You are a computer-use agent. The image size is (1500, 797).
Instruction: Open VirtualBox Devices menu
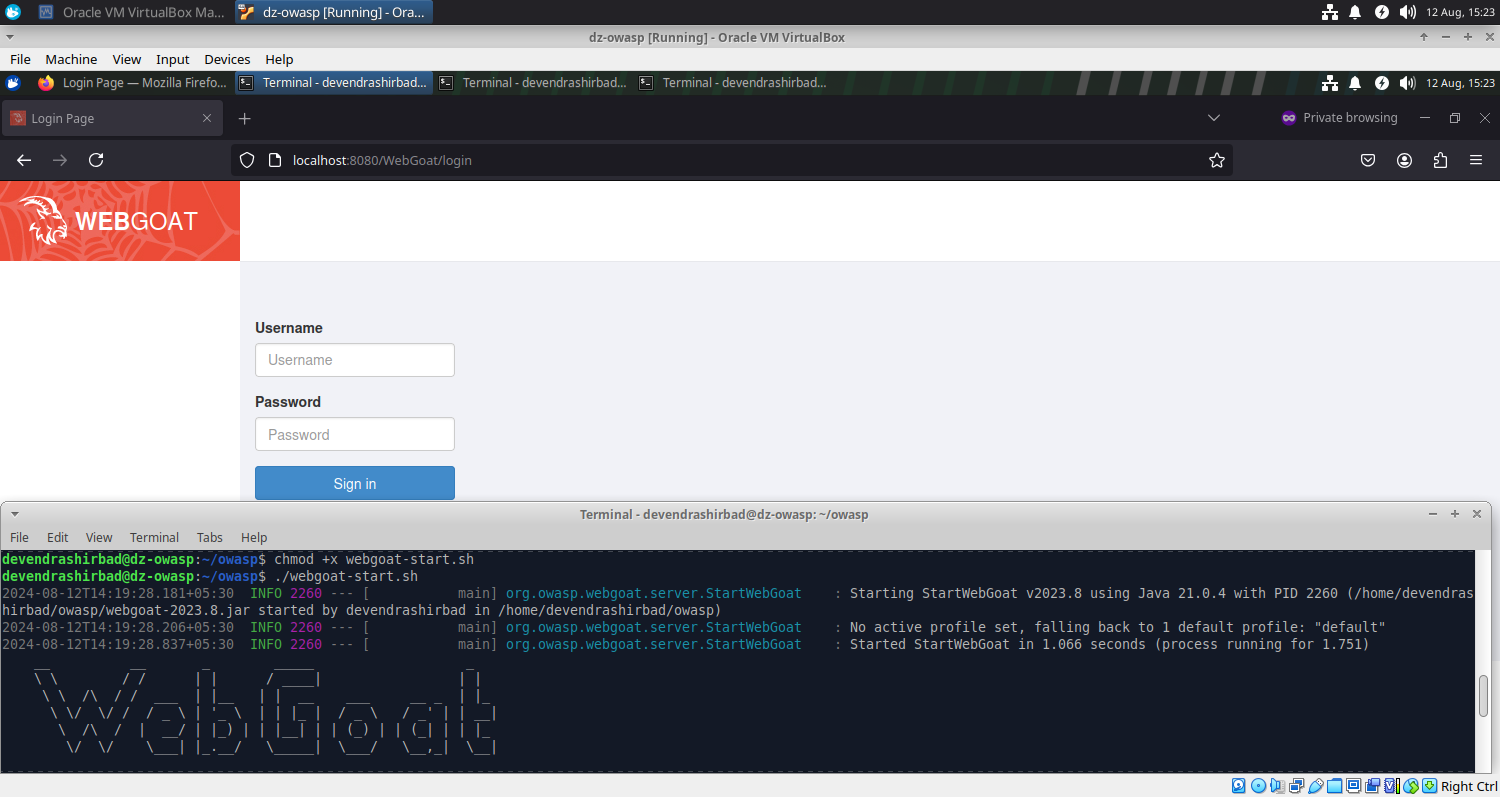tap(227, 59)
